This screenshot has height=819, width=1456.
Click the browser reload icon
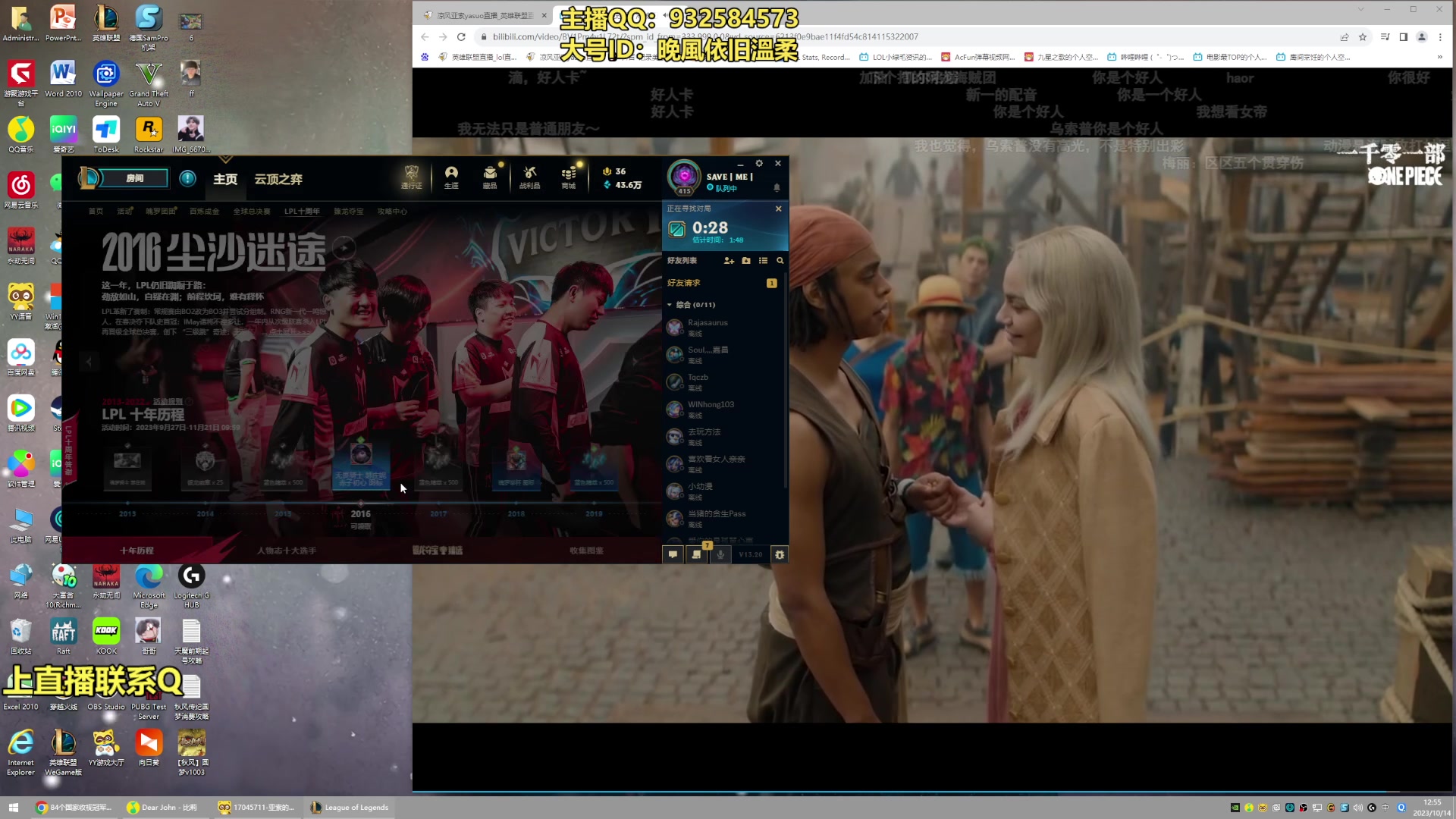(461, 36)
